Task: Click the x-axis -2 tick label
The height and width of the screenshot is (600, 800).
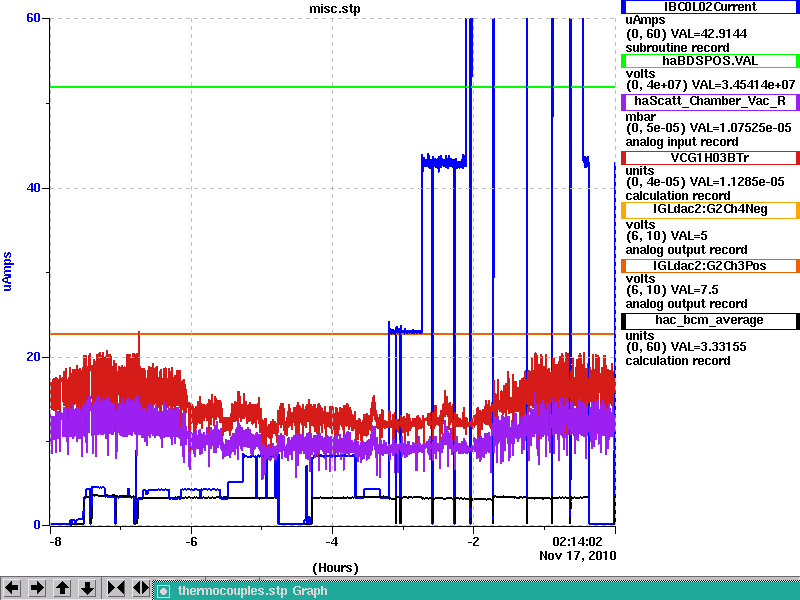Action: [x=473, y=542]
